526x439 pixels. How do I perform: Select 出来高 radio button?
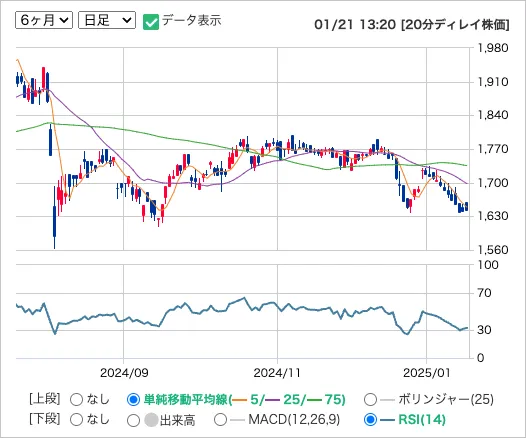pyautogui.click(x=133, y=420)
